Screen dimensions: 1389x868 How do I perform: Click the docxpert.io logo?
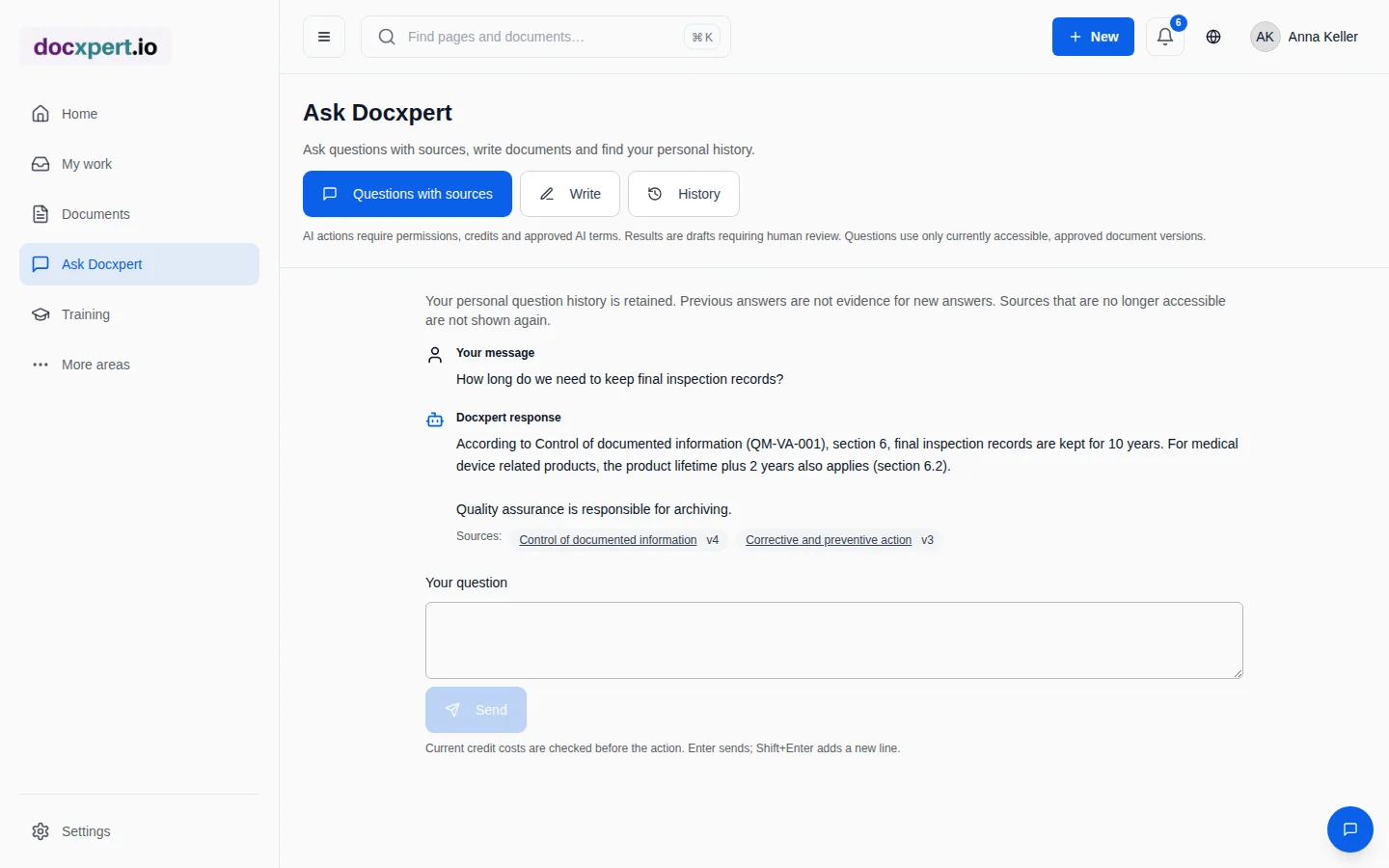click(95, 46)
